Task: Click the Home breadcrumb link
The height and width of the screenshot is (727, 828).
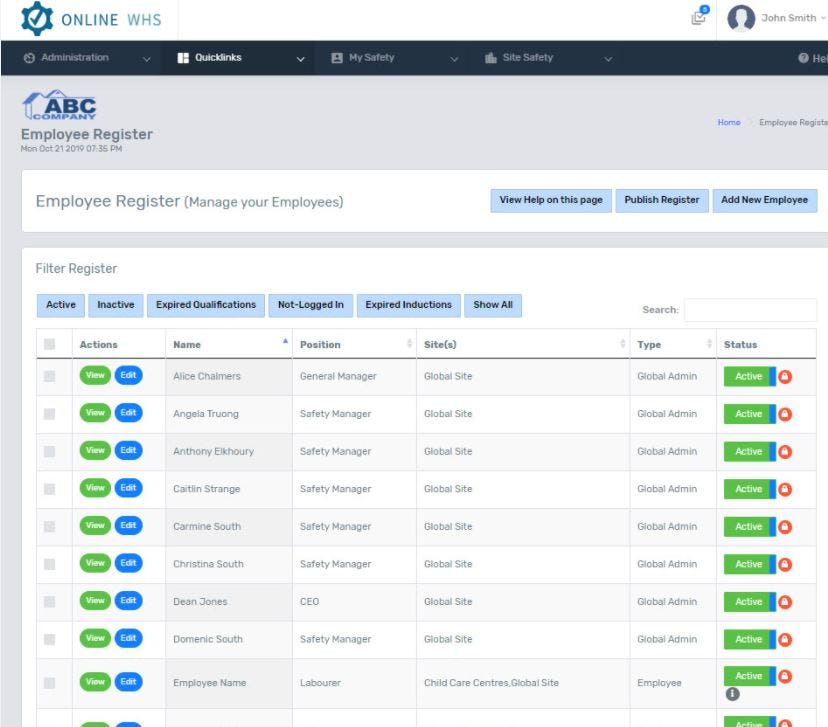Action: click(731, 122)
